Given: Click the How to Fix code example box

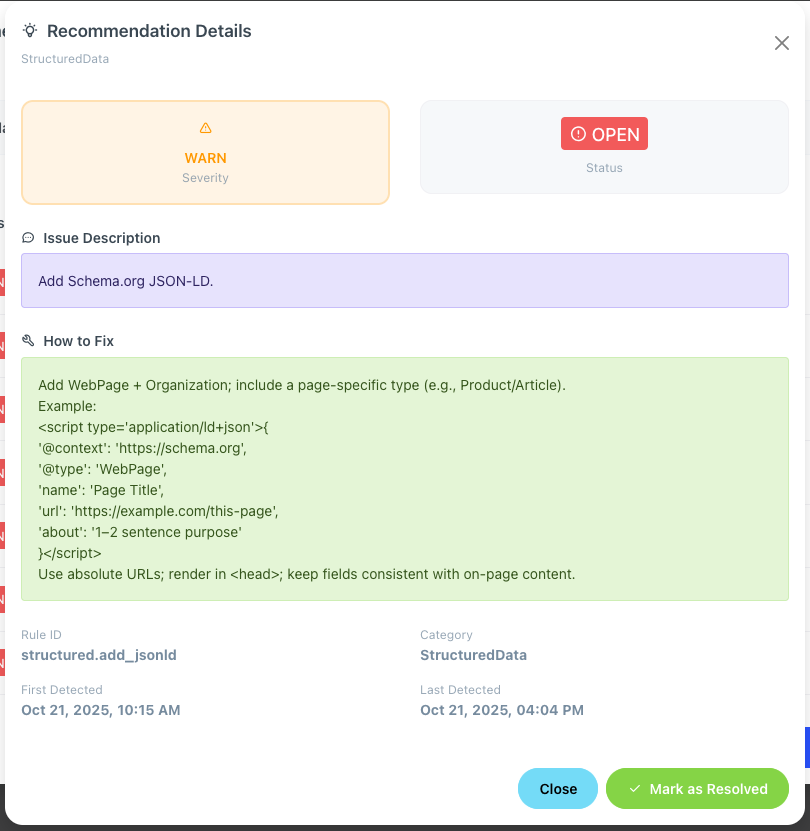Looking at the screenshot, I should [x=404, y=479].
